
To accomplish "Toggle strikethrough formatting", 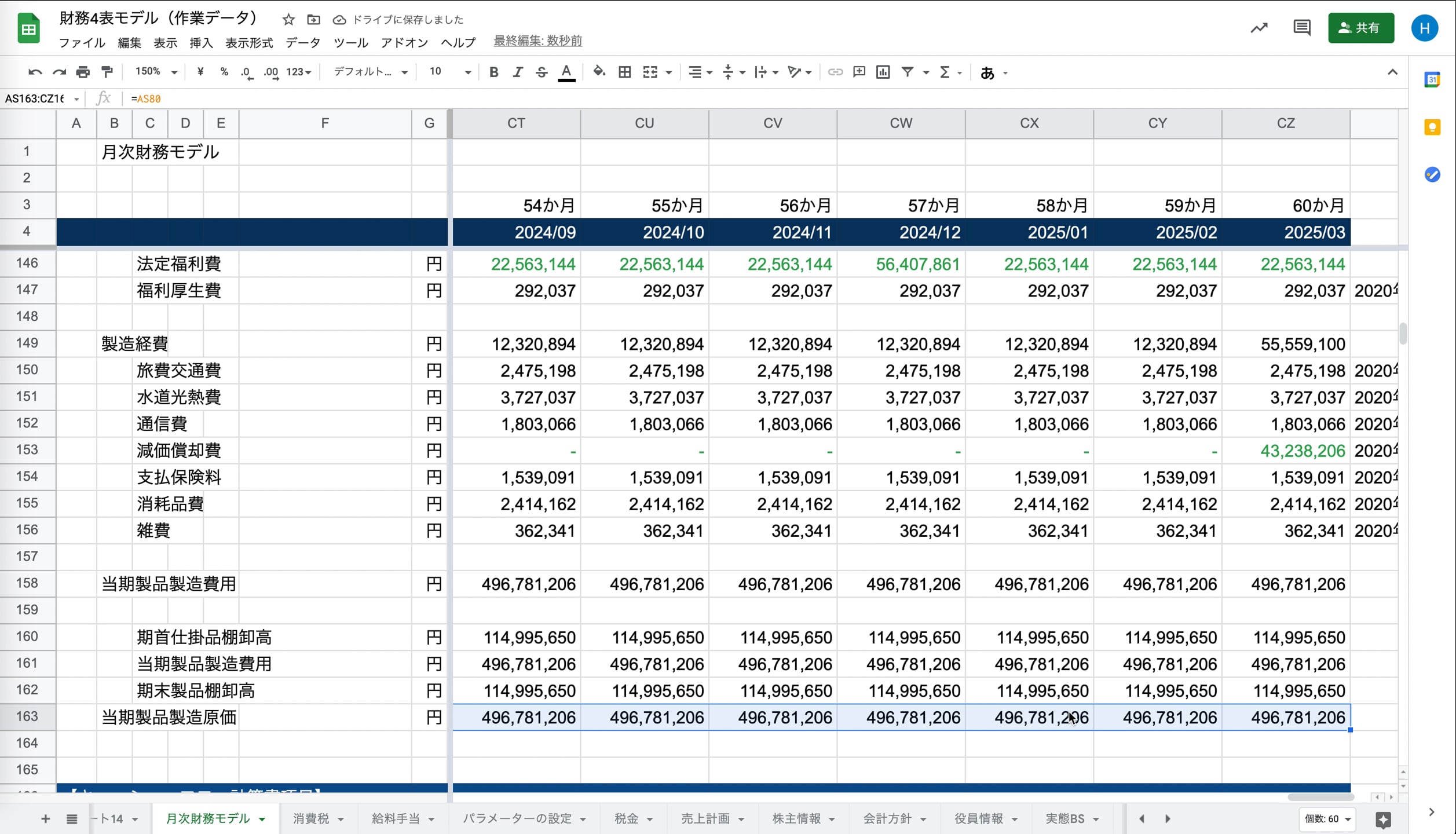I will point(541,72).
